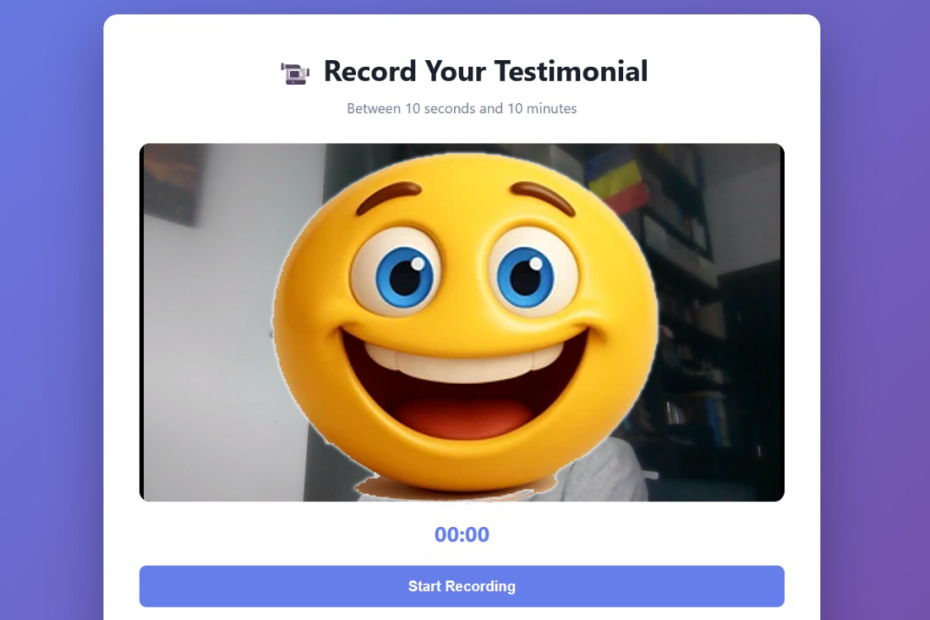
Task: Click the yellow smiley emoji face overlay
Action: (465, 323)
